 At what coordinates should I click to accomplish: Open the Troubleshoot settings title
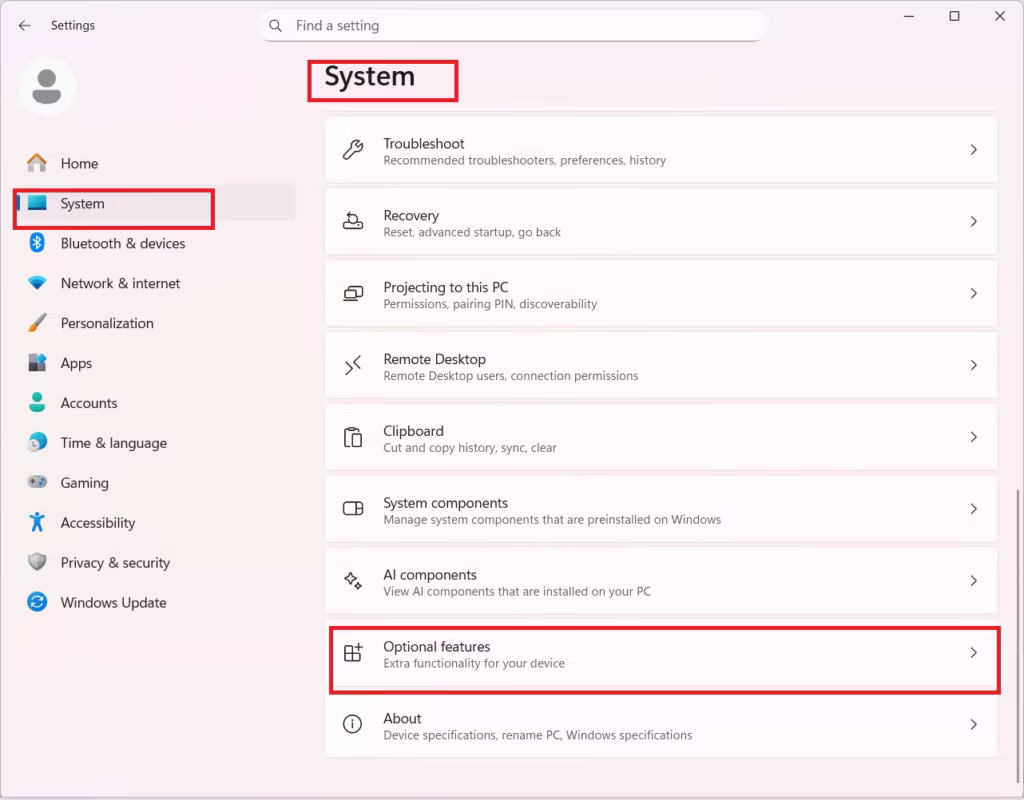[424, 144]
